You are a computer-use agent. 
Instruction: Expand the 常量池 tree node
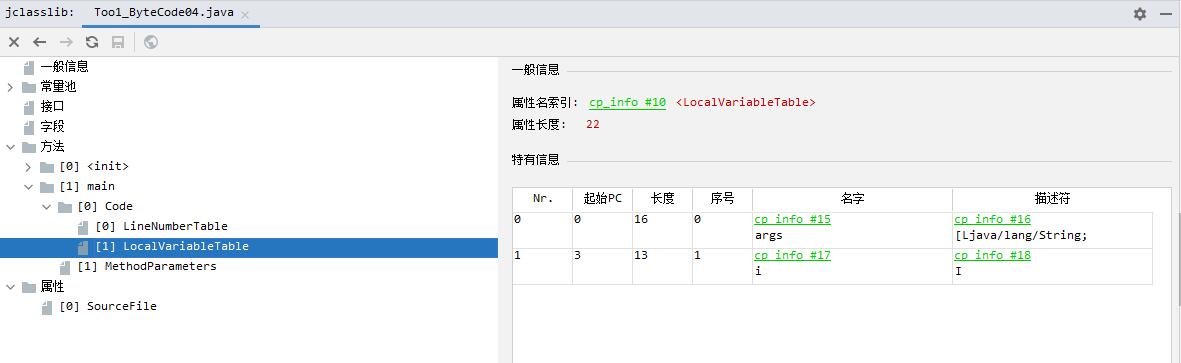10,87
